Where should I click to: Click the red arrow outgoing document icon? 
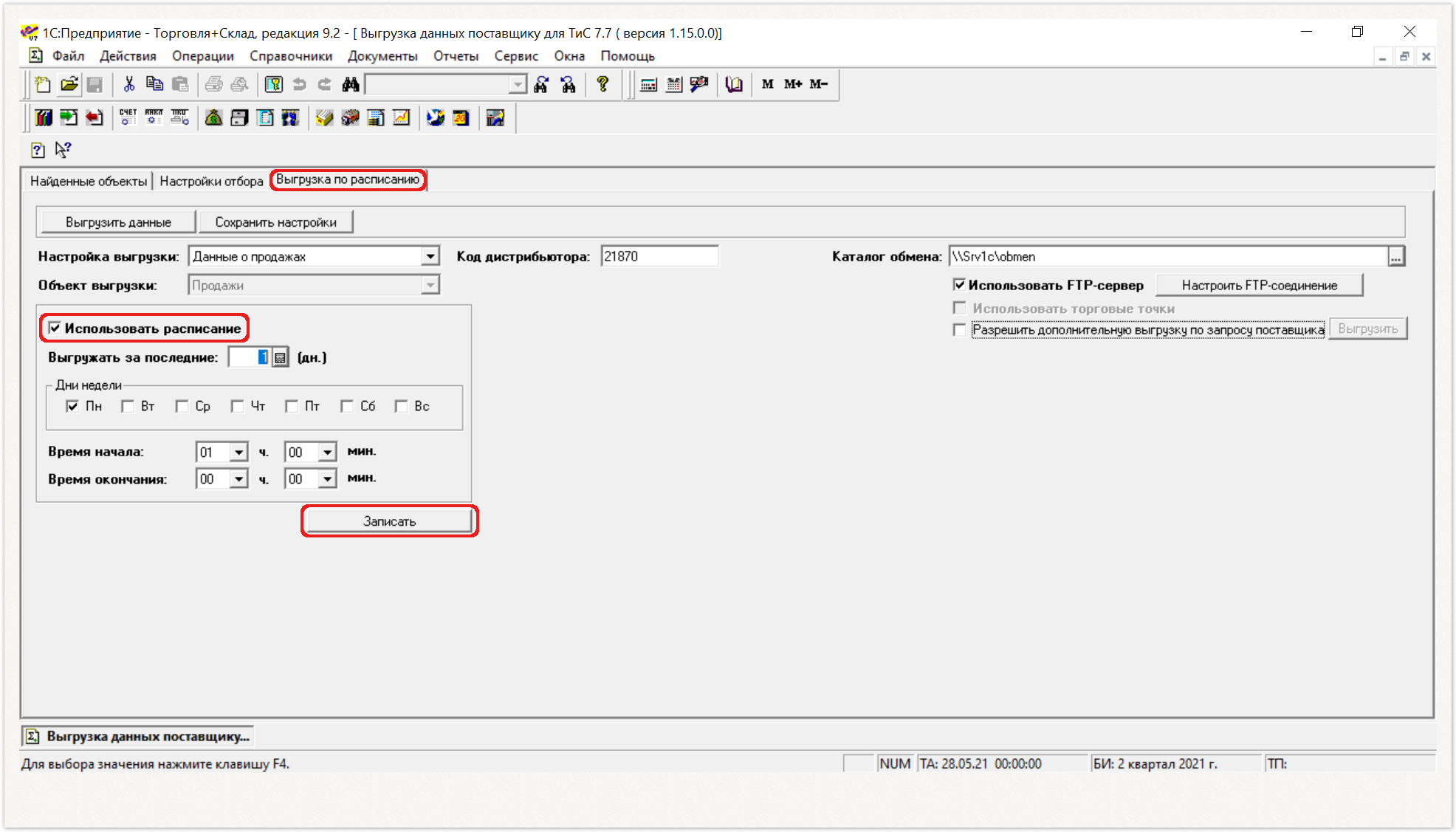tap(94, 118)
